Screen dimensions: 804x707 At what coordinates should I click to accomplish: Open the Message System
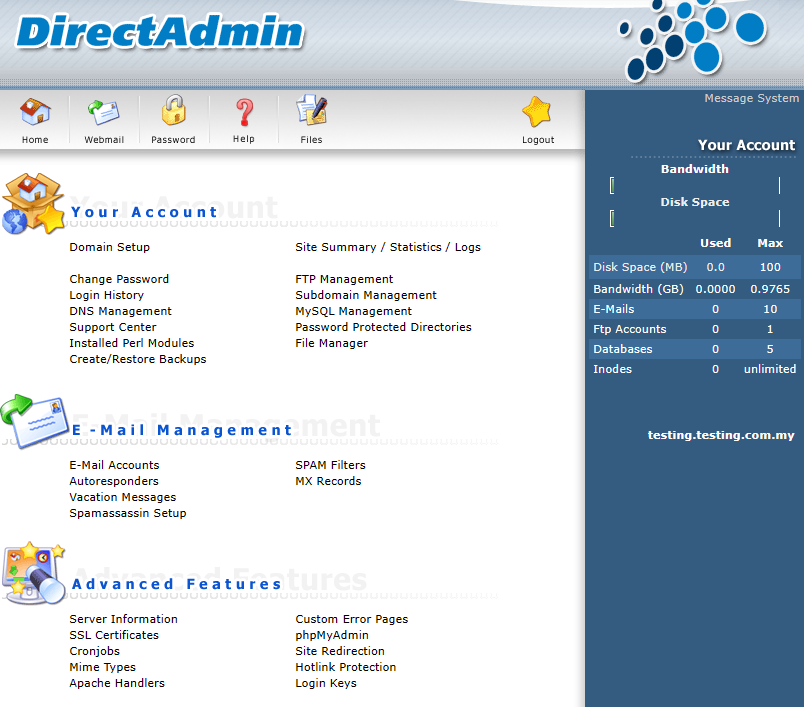pos(752,98)
